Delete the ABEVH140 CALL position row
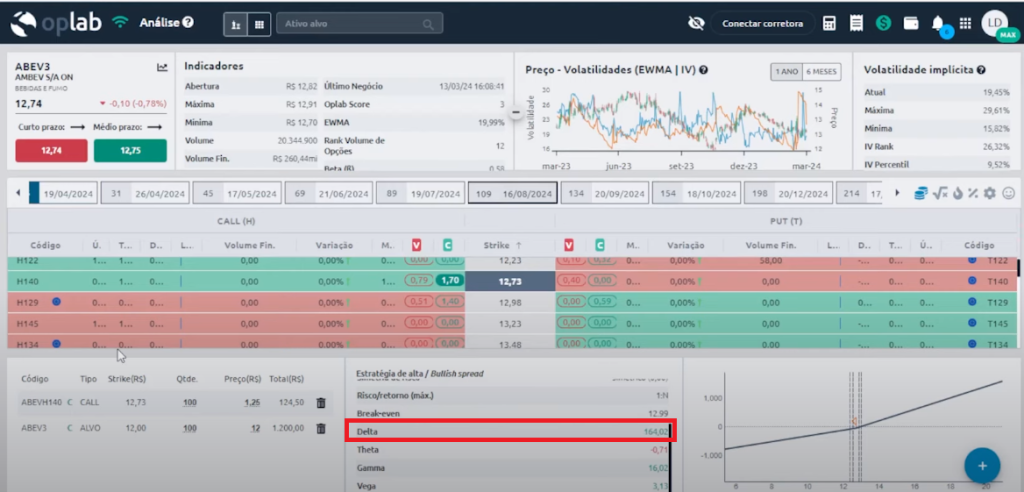The image size is (1024, 492). tap(321, 402)
